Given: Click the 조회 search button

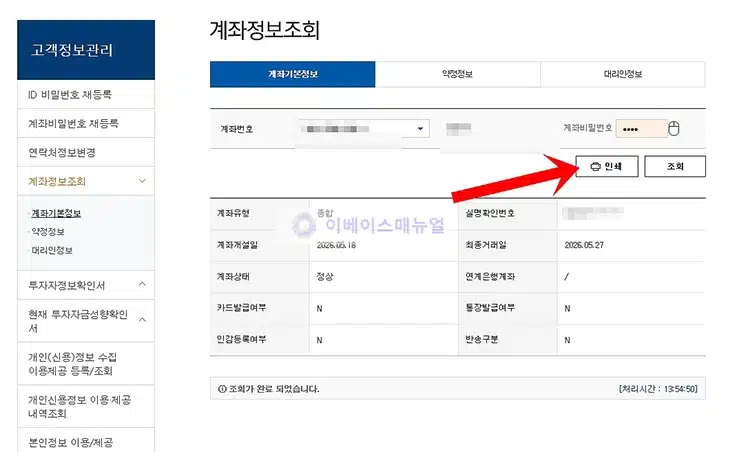Looking at the screenshot, I should [675, 166].
